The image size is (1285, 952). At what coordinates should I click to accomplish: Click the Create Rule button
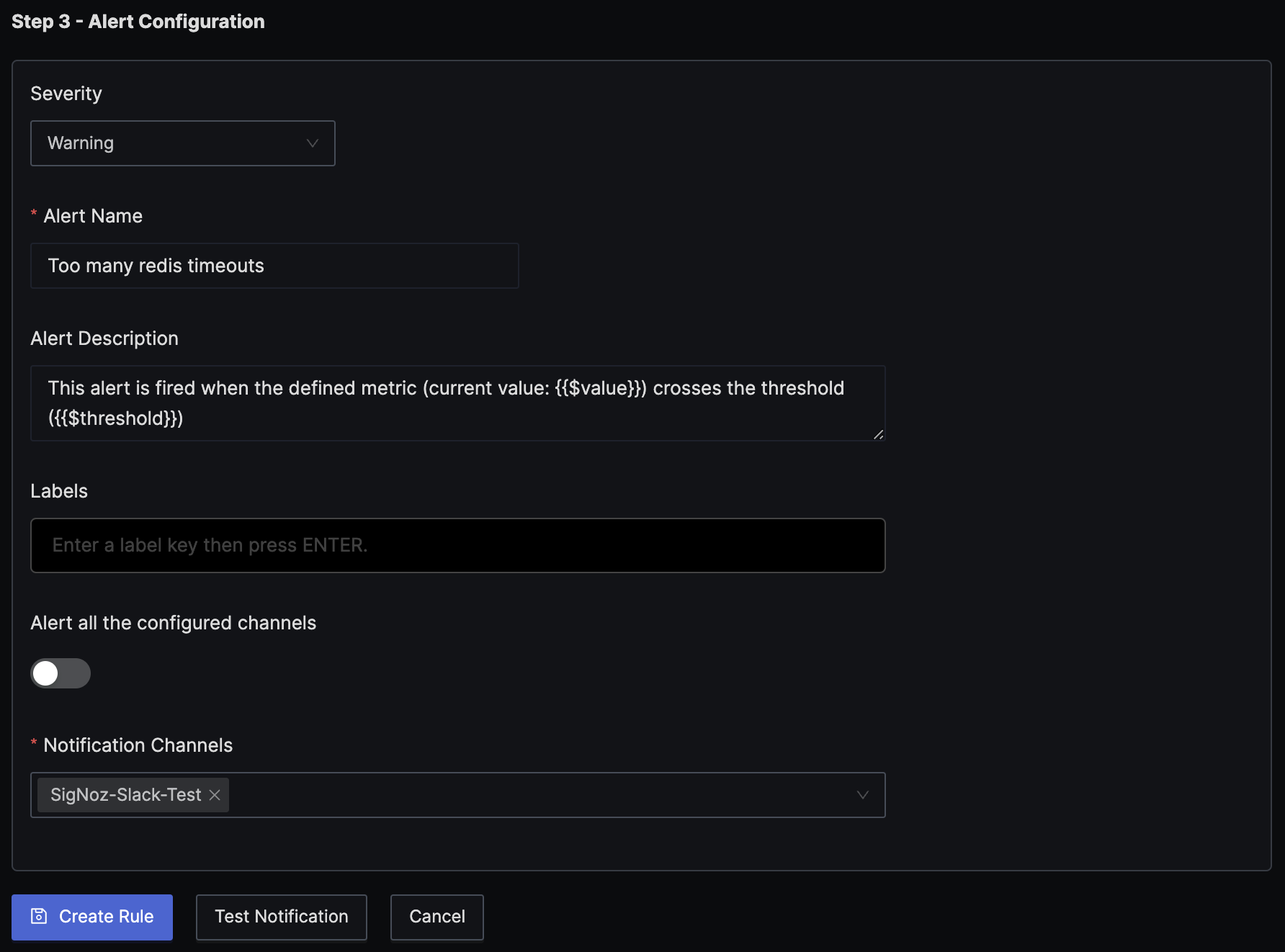pos(92,917)
